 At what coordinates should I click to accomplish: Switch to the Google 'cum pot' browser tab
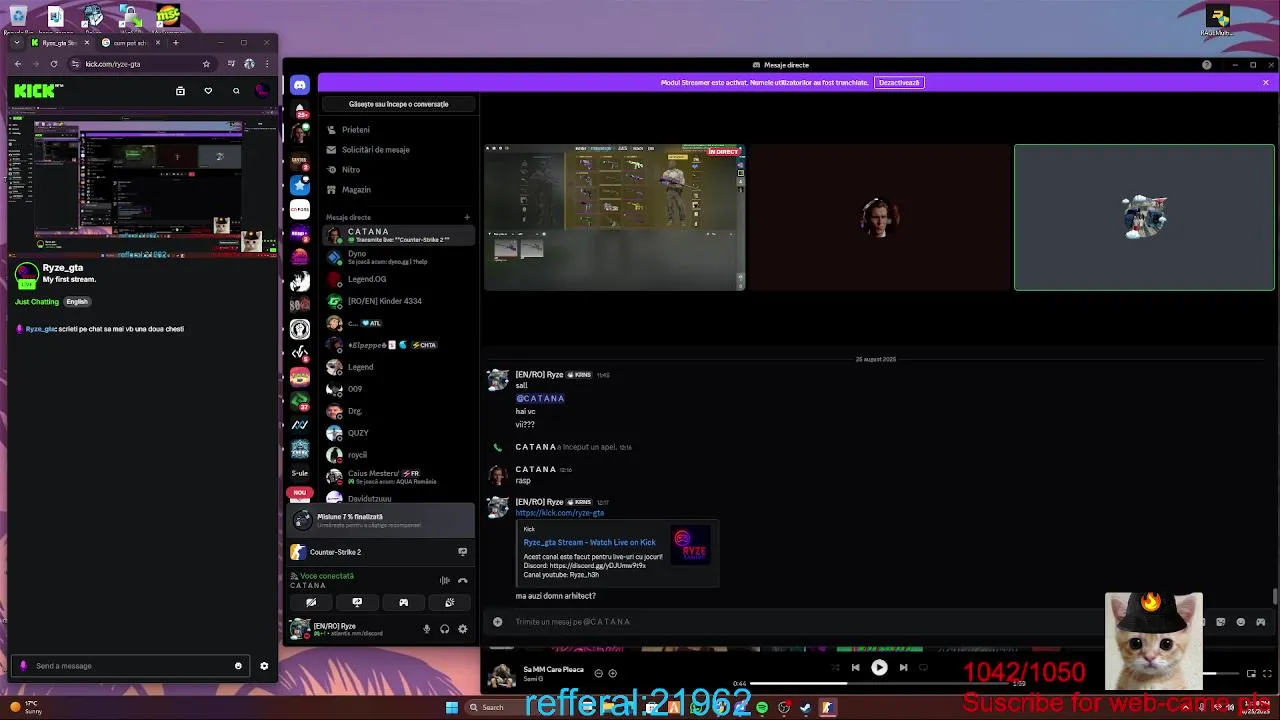coord(130,43)
